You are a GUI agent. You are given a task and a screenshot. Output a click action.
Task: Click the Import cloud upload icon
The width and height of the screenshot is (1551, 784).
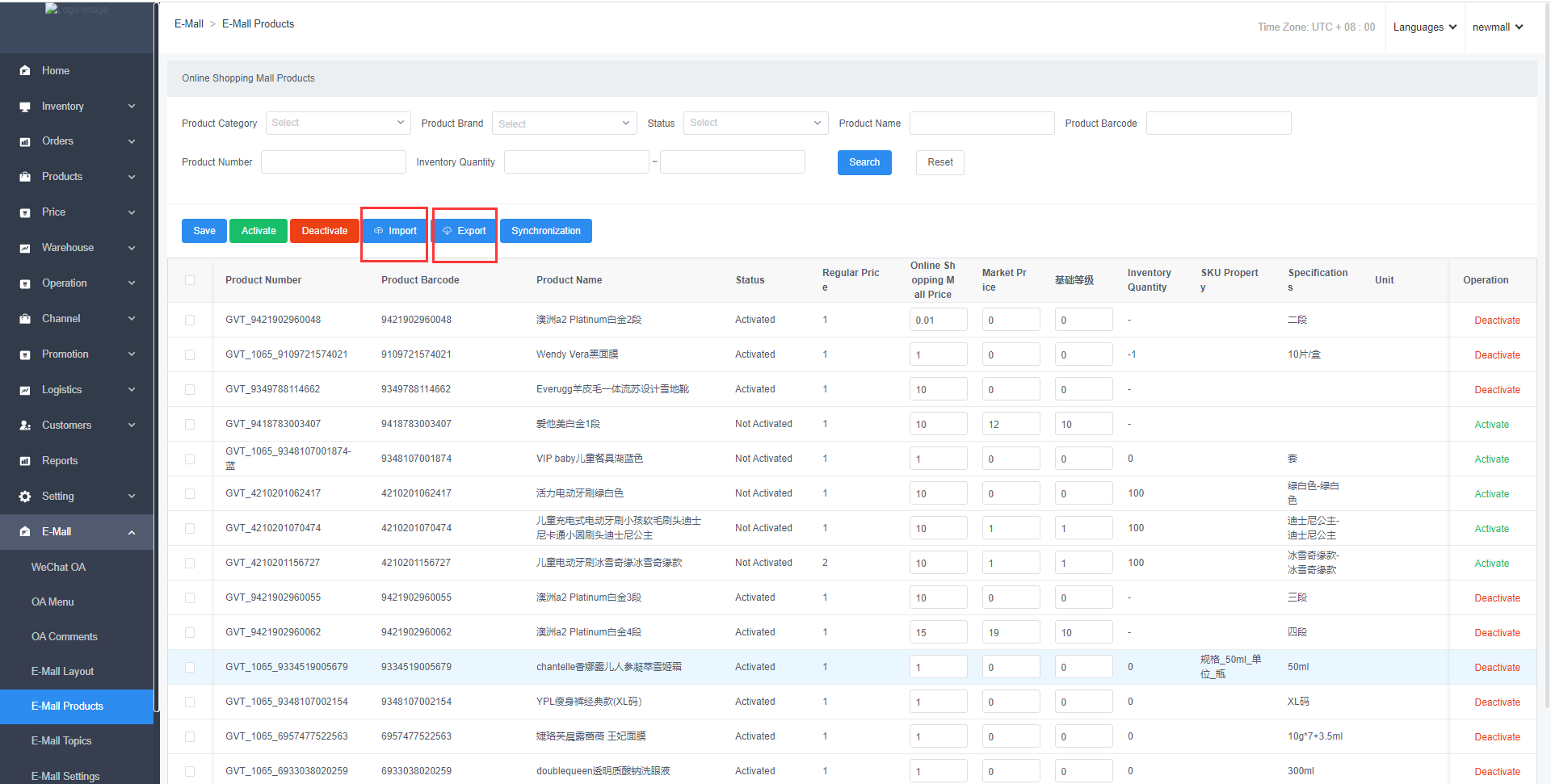(378, 231)
